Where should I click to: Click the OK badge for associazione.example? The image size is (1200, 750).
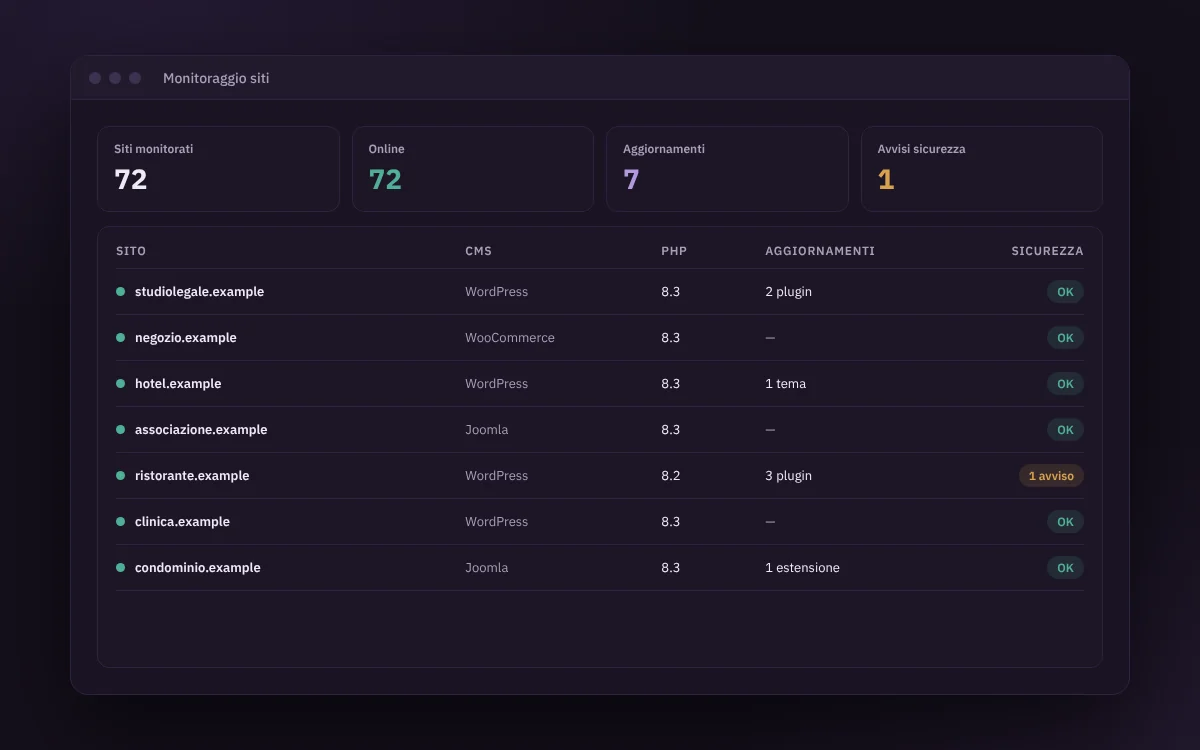1065,430
